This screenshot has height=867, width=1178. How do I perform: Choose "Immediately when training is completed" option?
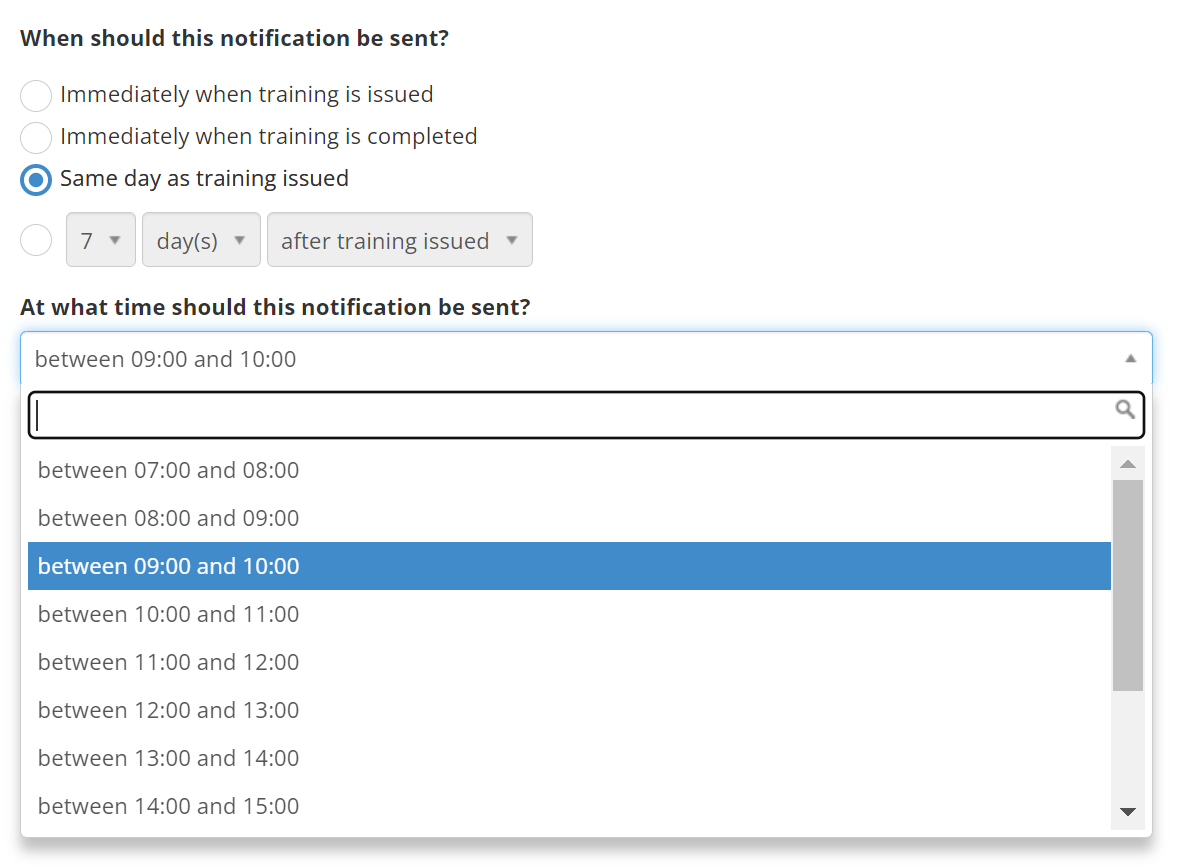(x=36, y=138)
